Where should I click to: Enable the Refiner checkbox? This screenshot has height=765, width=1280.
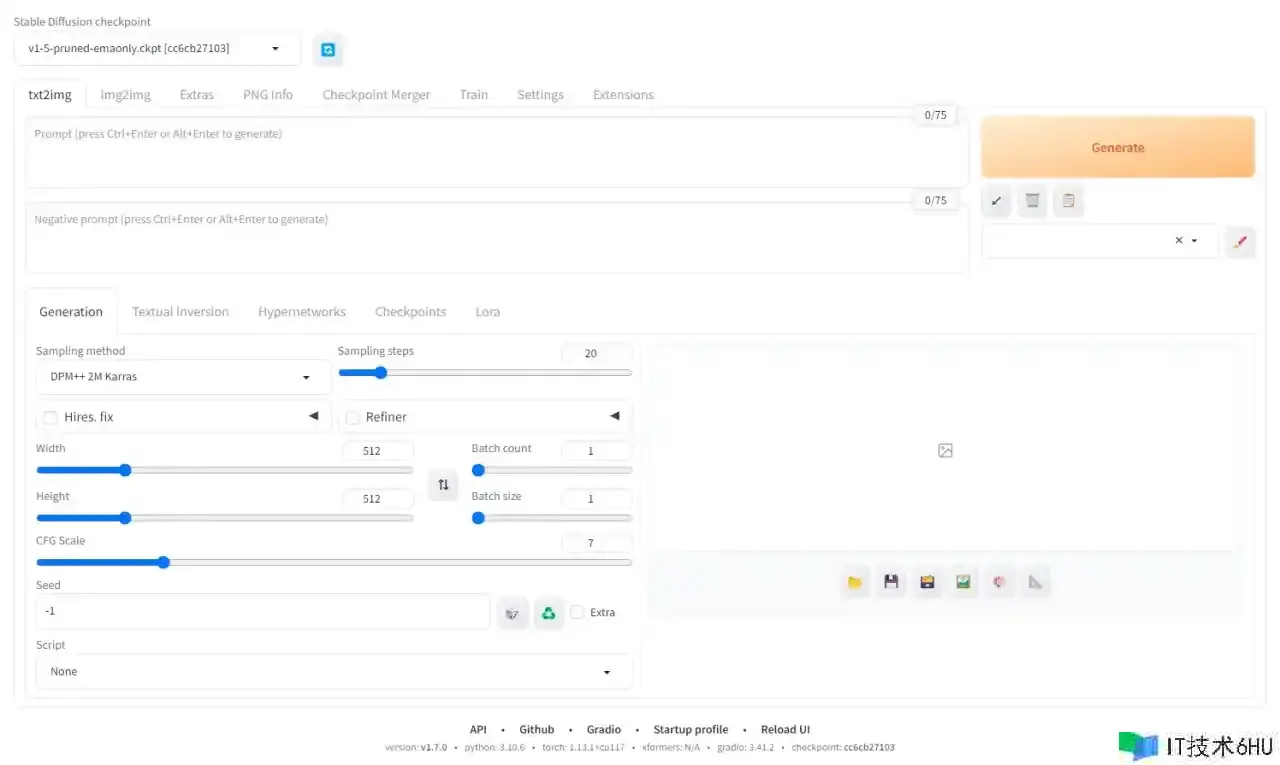coord(353,417)
